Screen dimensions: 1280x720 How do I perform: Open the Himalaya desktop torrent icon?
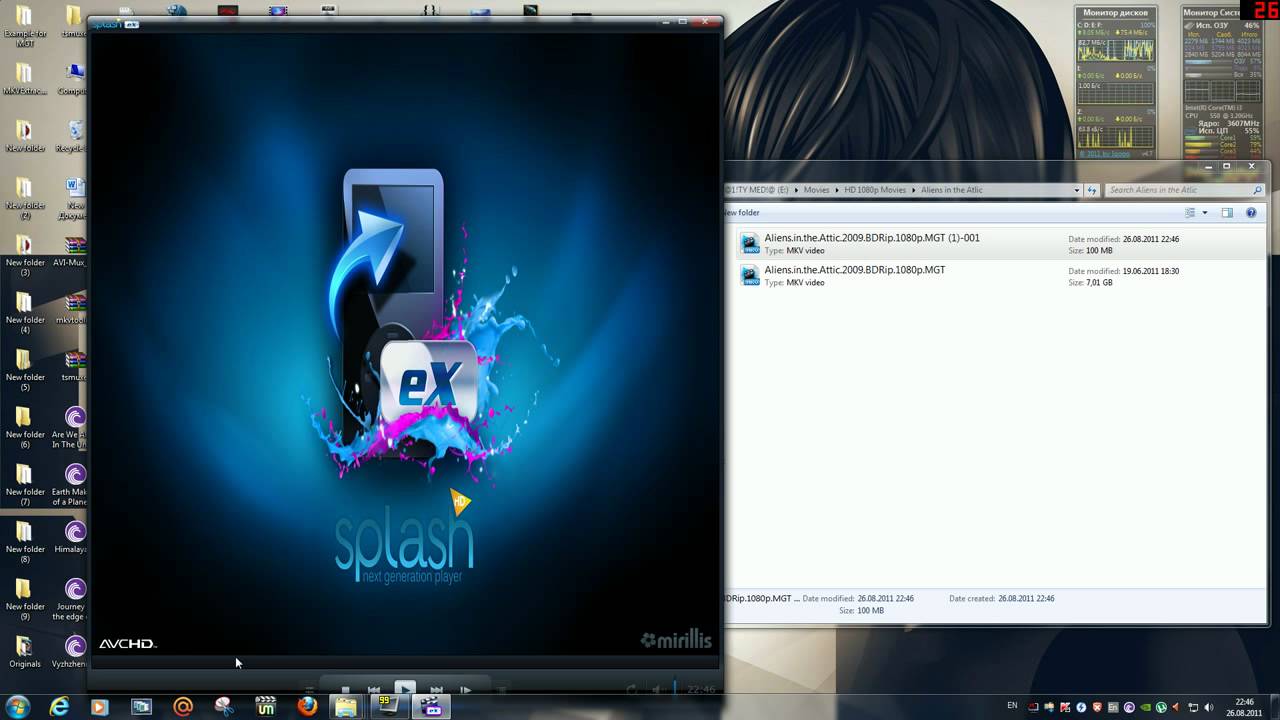click(x=73, y=538)
